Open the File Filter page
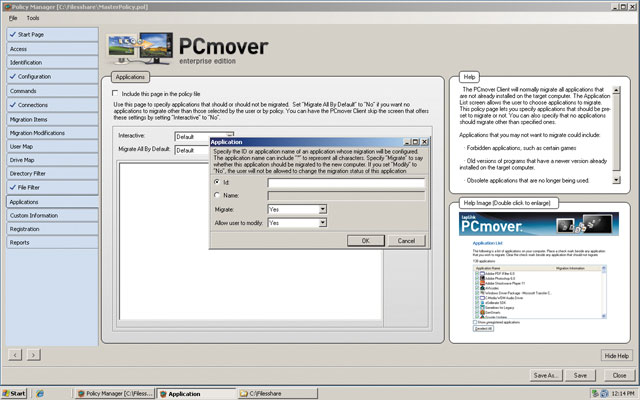 52,188
